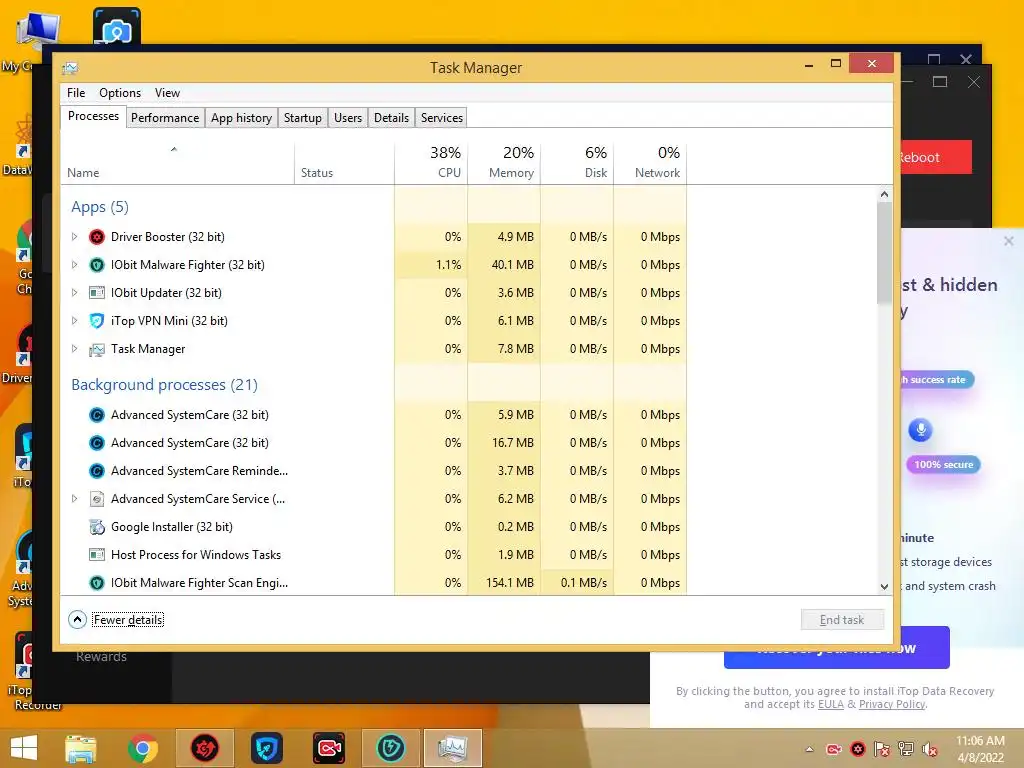Click the iTop VPN Mini shield icon

(x=97, y=321)
